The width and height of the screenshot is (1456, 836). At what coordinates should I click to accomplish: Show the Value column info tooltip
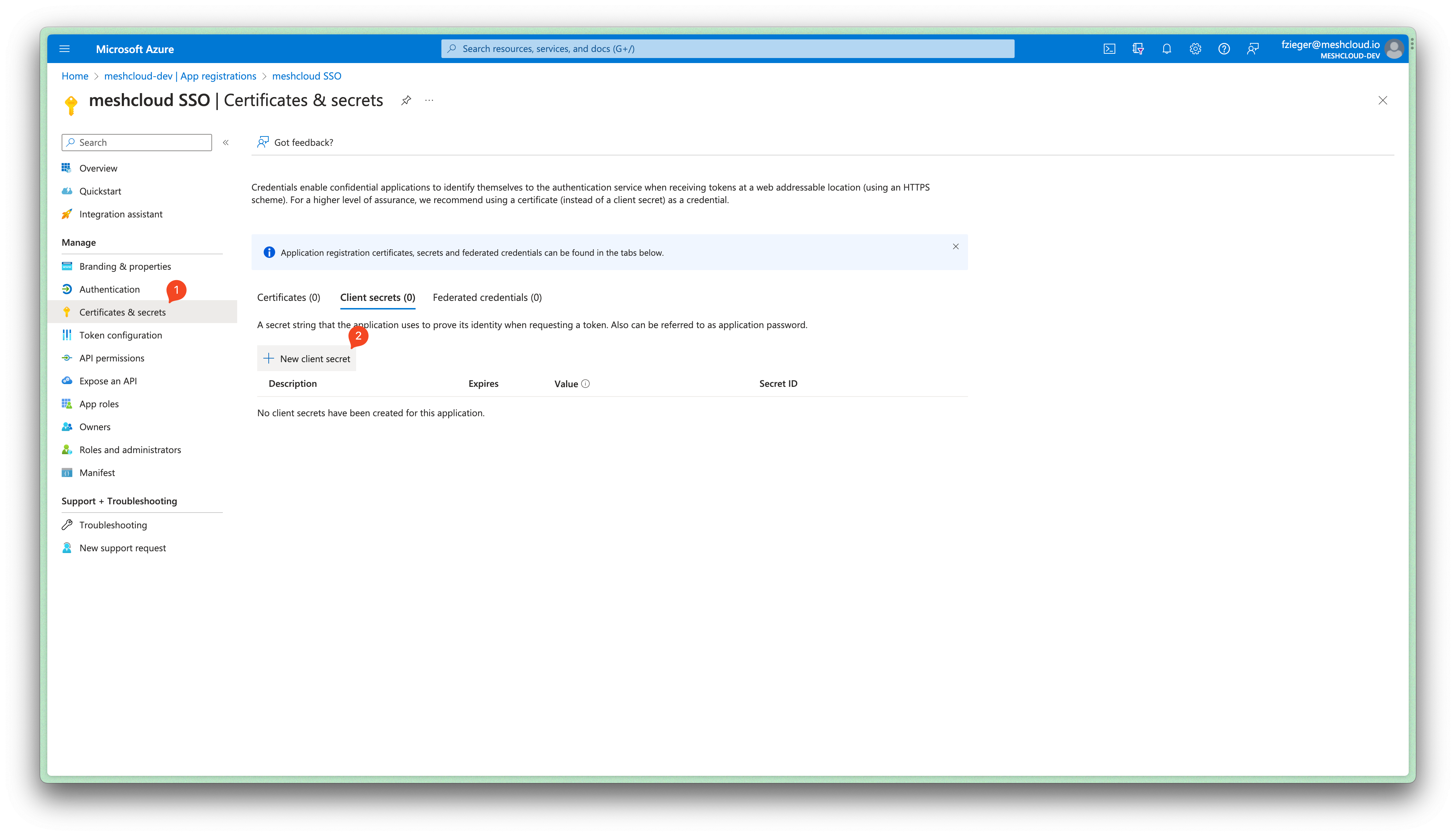[586, 384]
